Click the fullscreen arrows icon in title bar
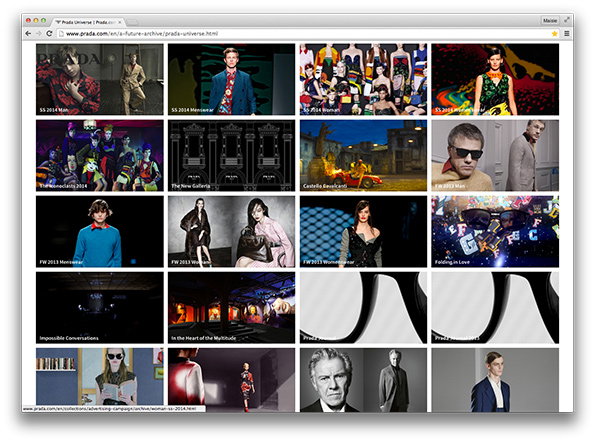 click(567, 20)
